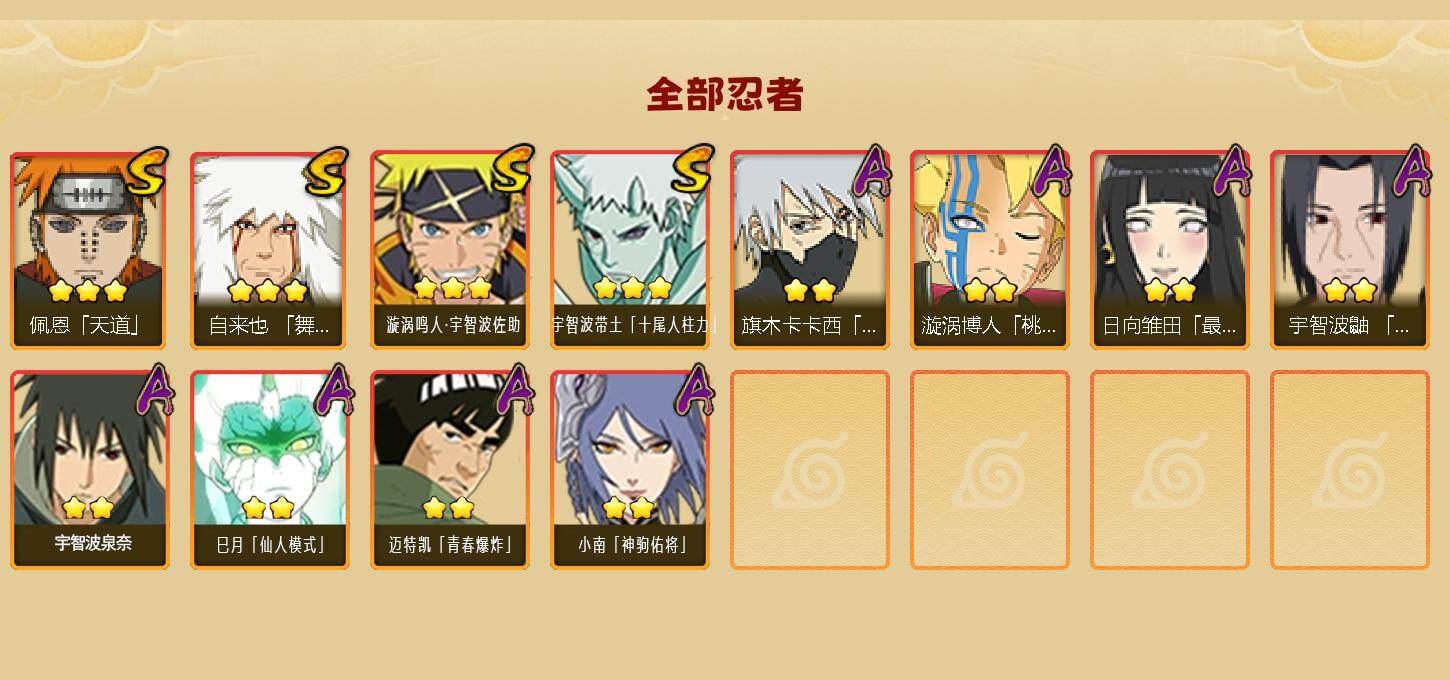Click the S rank badge on 佩恩
Viewport: 1450px width, 680px height.
pos(147,171)
